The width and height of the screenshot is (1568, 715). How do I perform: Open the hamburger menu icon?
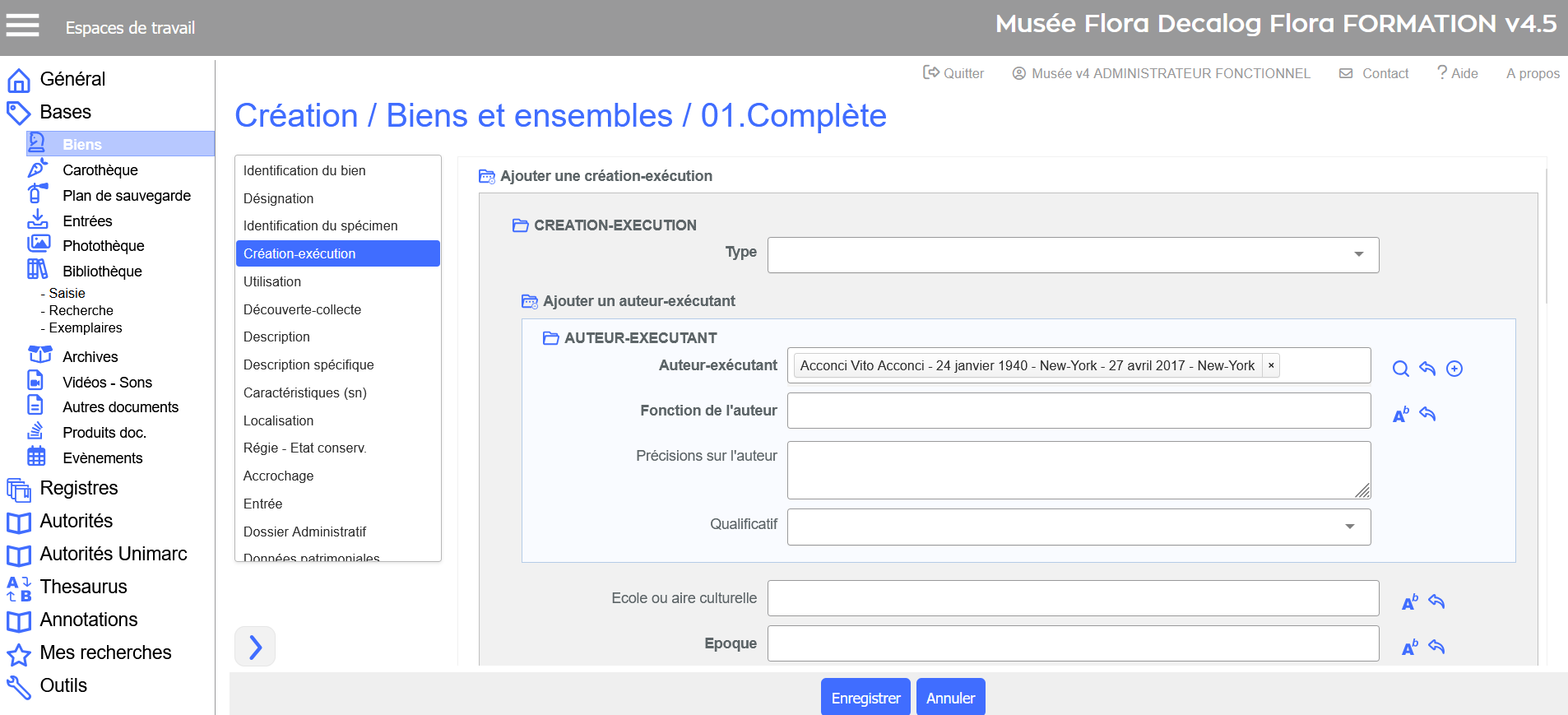(22, 26)
